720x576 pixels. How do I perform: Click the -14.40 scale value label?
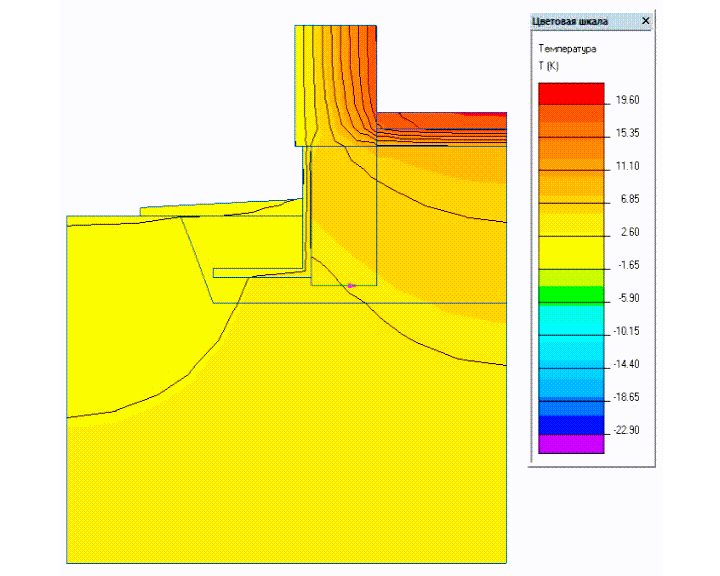pyautogui.click(x=627, y=364)
